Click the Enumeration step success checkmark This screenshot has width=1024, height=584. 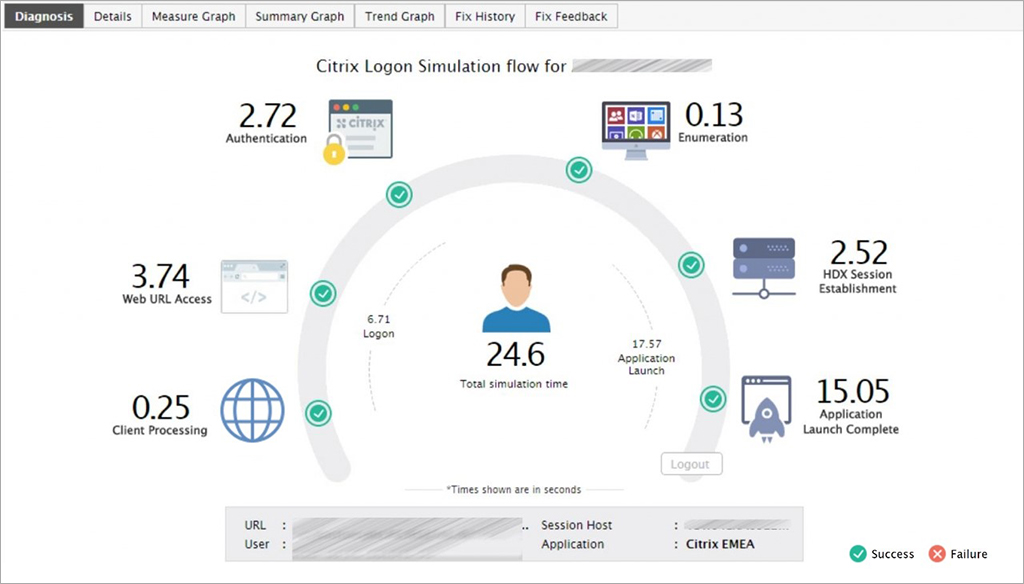(579, 170)
